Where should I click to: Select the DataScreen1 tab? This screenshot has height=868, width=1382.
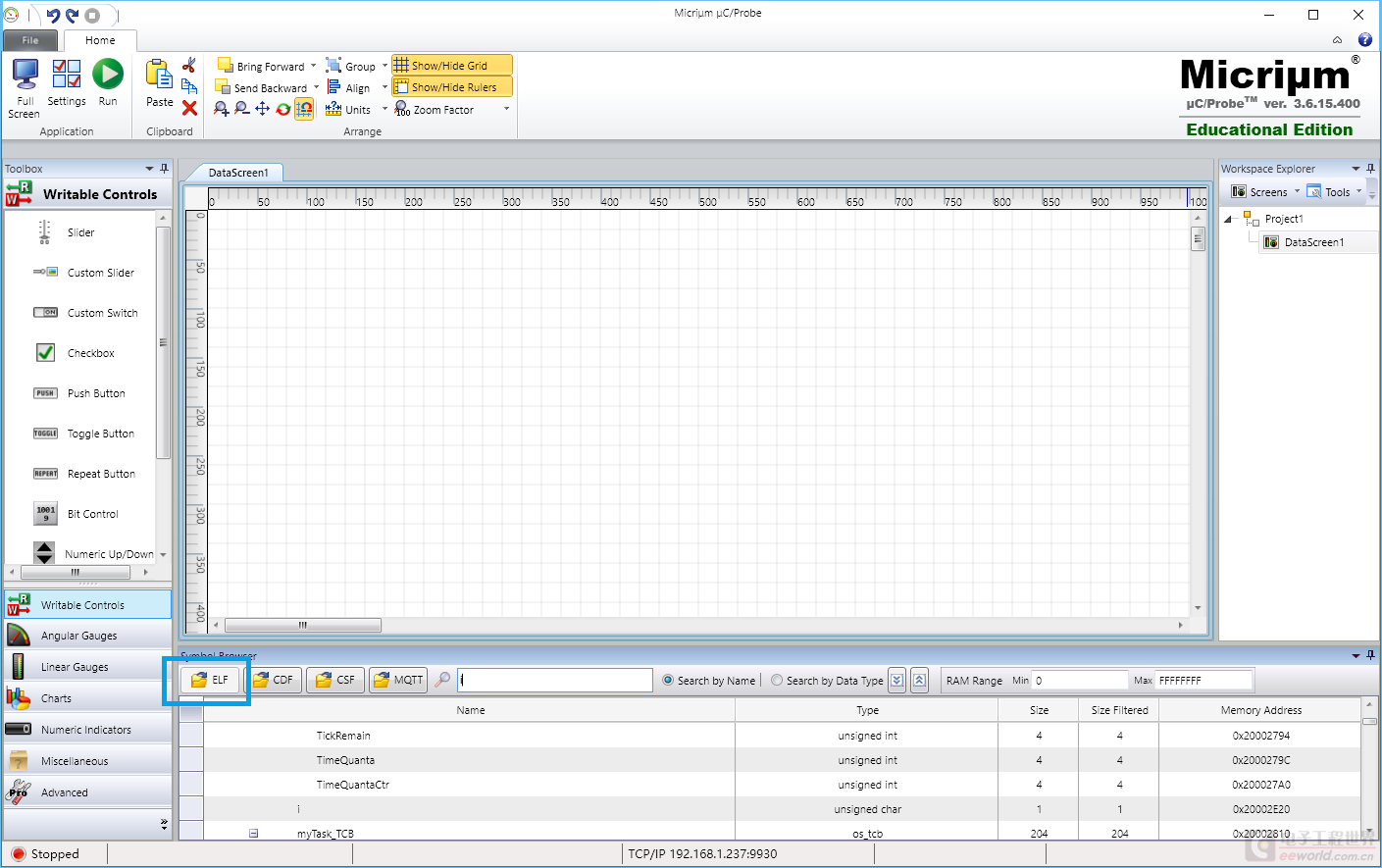(x=238, y=173)
